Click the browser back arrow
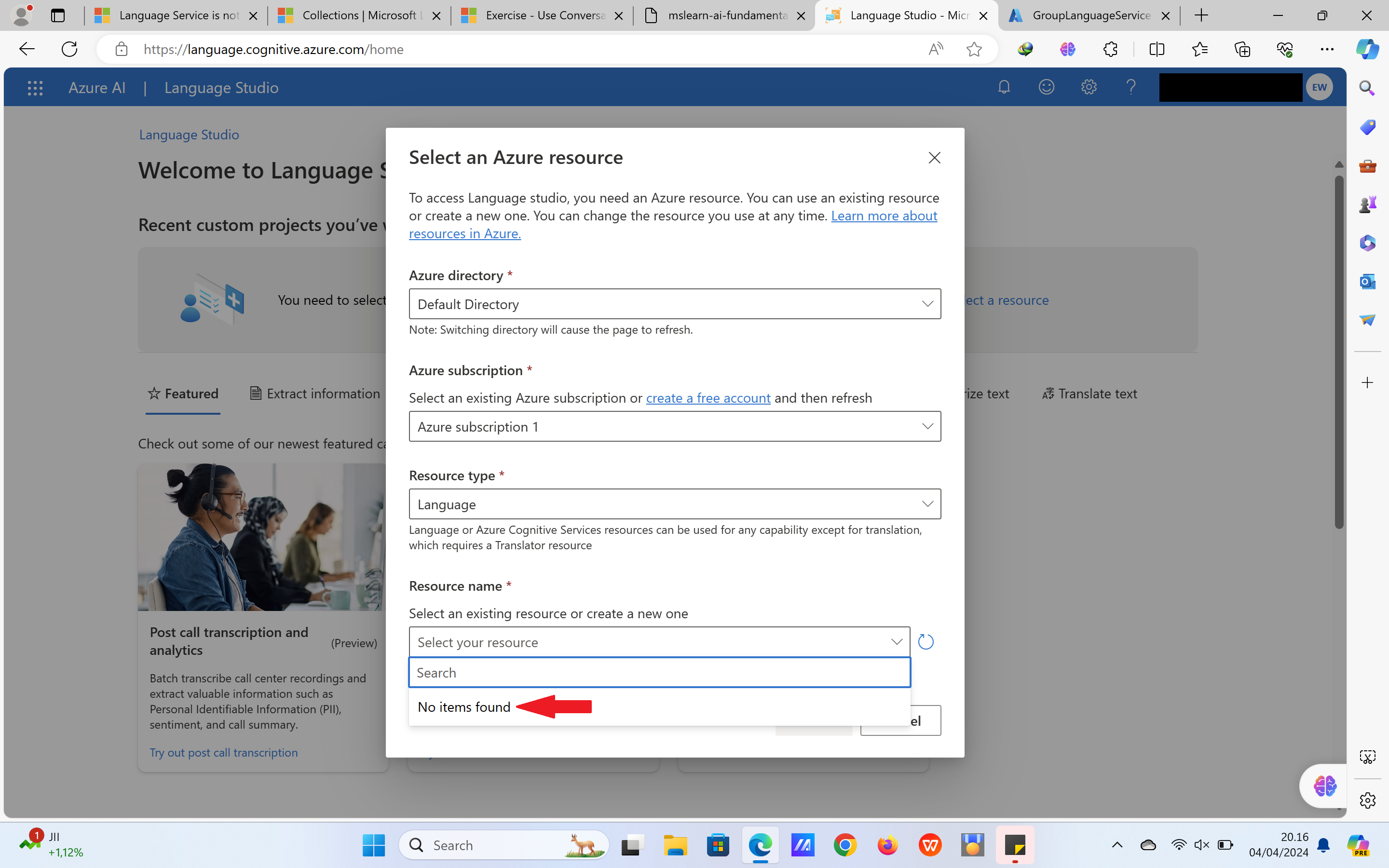Image resolution: width=1389 pixels, height=868 pixels. tap(27, 49)
